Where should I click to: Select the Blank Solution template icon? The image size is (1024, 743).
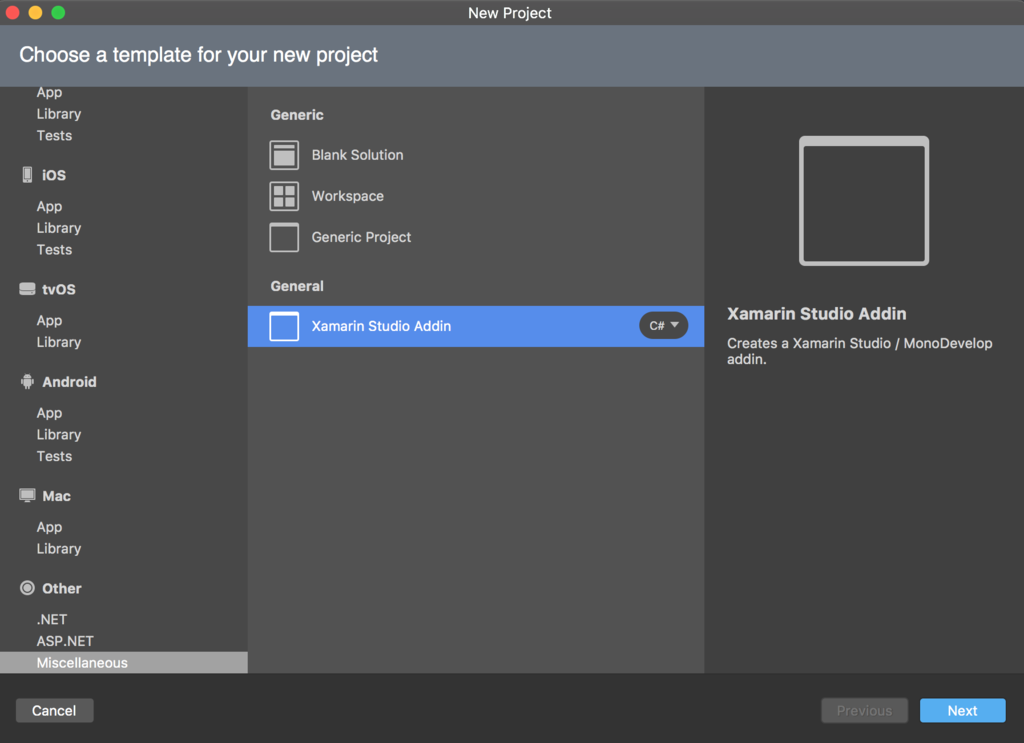tap(284, 155)
